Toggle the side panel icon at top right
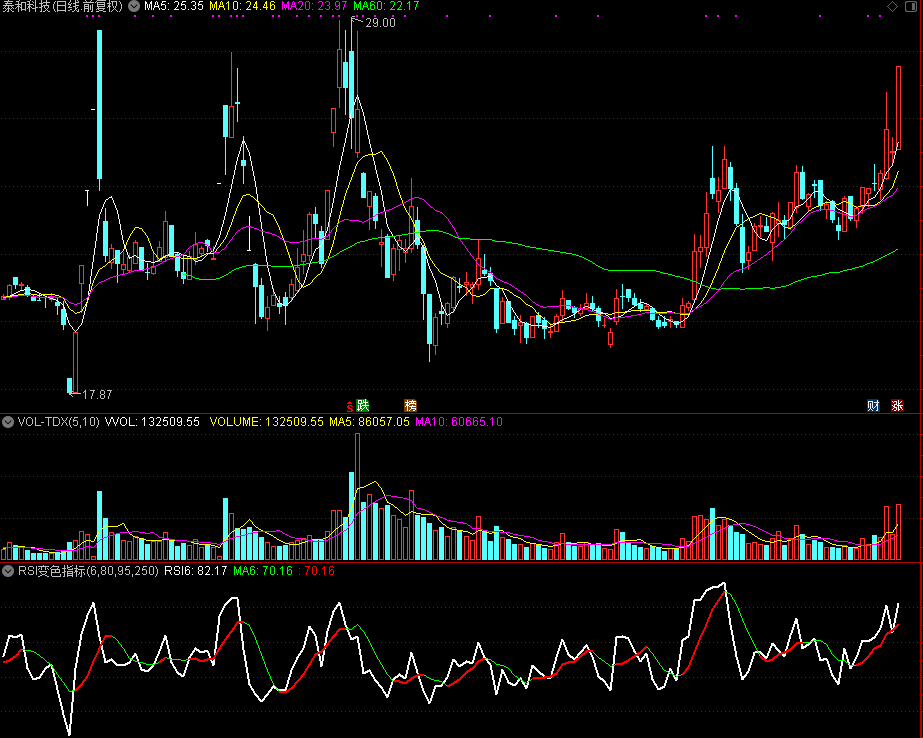 click(911, 6)
